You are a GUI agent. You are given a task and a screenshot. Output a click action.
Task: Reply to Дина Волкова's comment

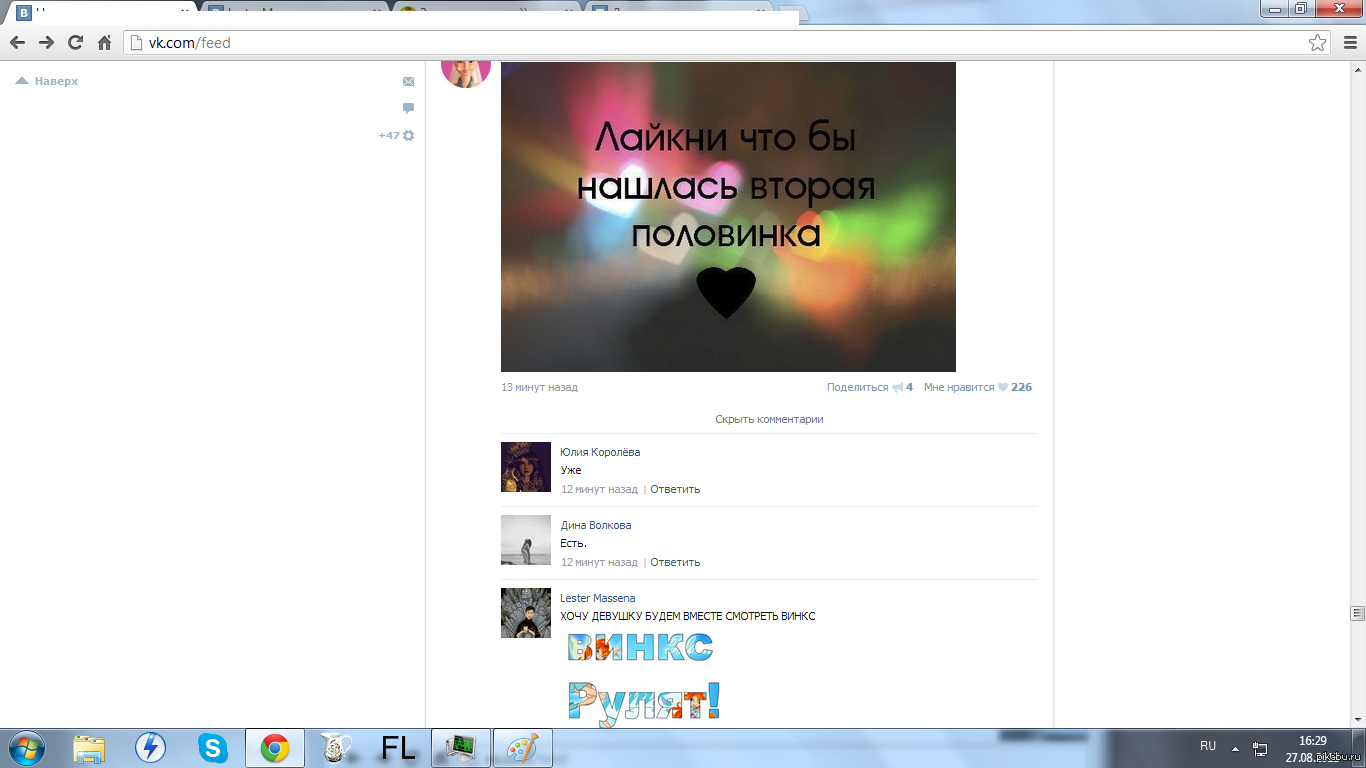(x=675, y=562)
